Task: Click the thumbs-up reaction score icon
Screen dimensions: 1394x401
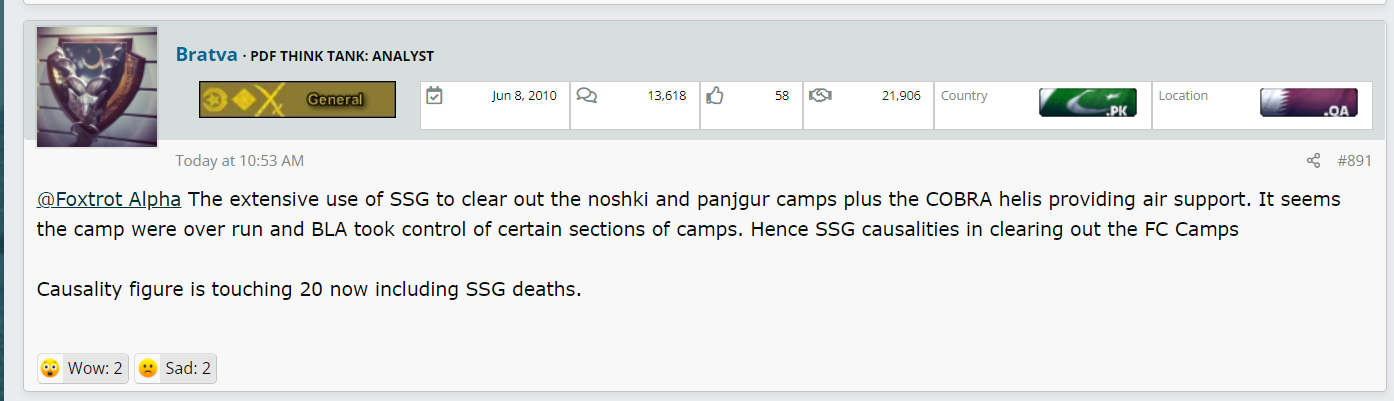Action: click(x=715, y=96)
